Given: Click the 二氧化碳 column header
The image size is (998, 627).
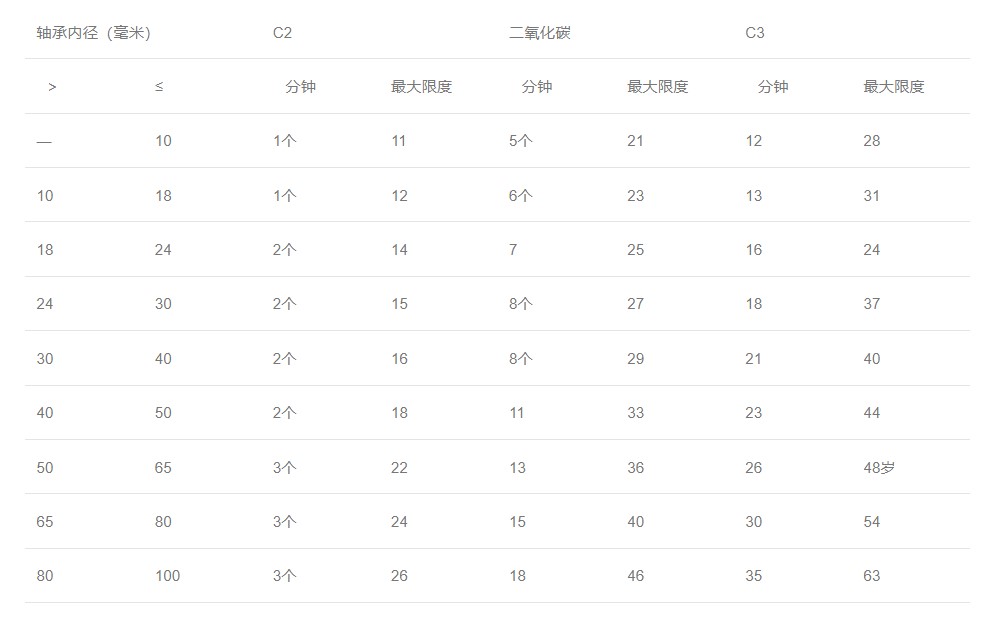Looking at the screenshot, I should pos(539,33).
